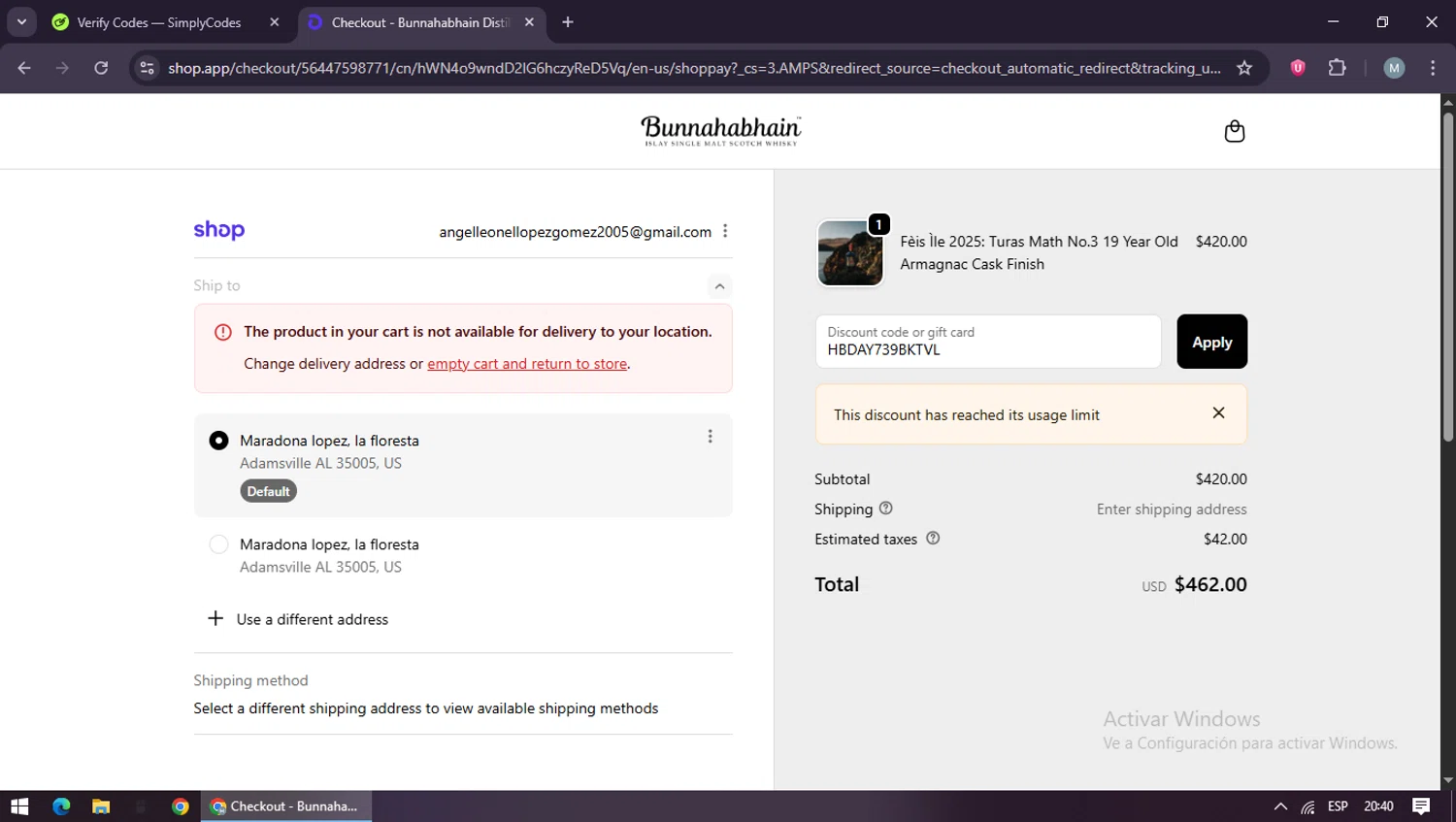1456x822 pixels.
Task: Open the browser extensions menu
Action: [1337, 68]
